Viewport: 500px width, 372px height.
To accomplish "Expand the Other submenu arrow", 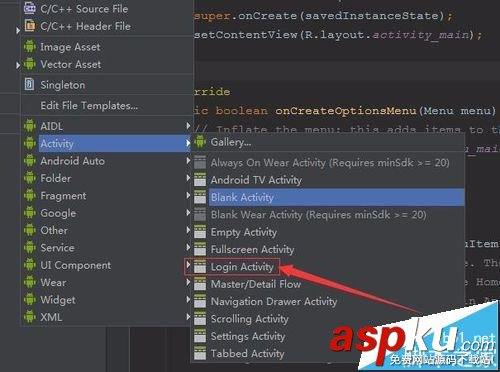I will (188, 230).
